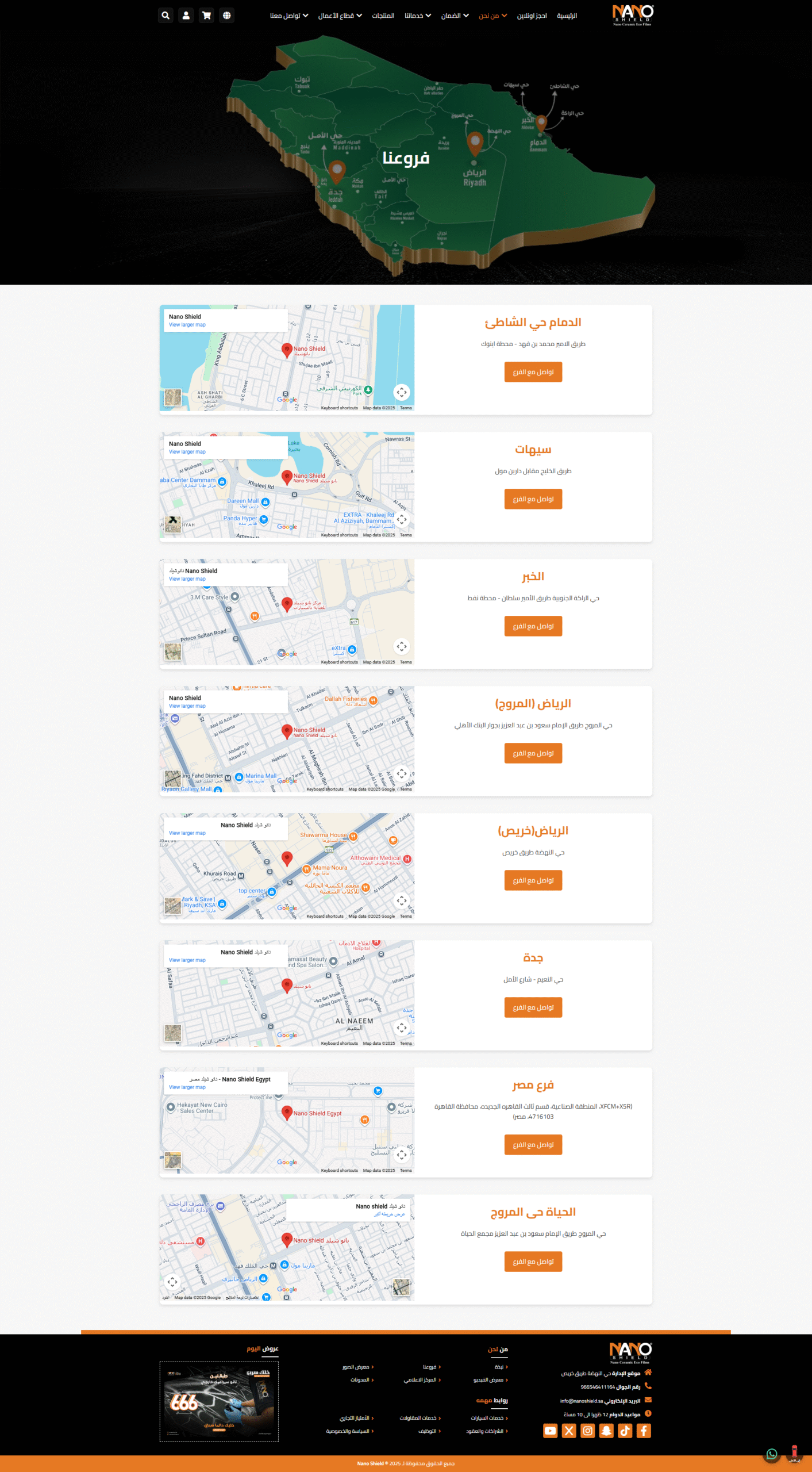
Task: Open map camera controls on the الخبر map
Action: pyautogui.click(x=402, y=646)
